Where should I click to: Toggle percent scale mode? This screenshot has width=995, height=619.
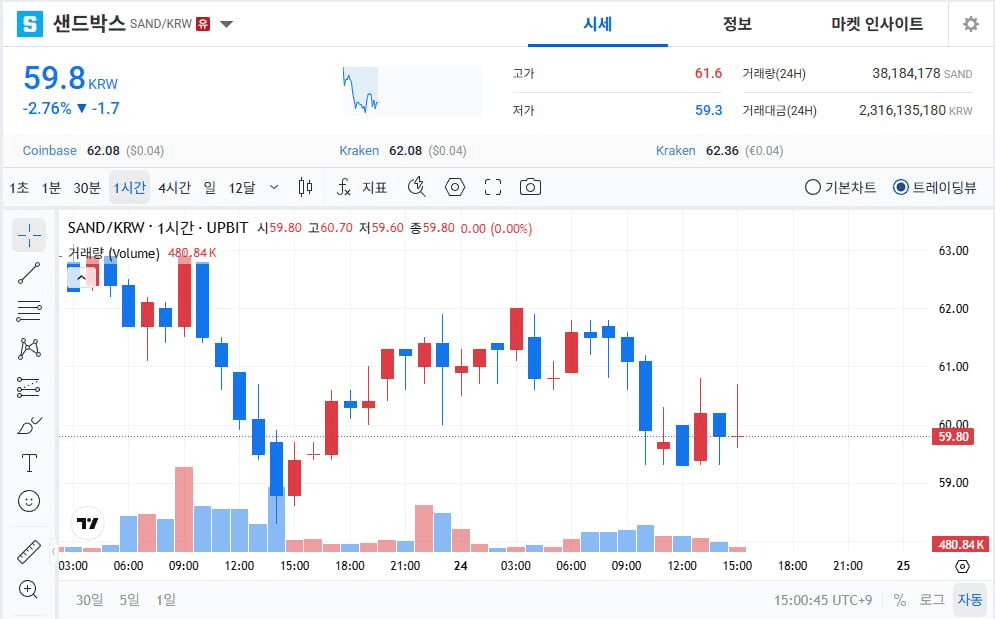point(899,600)
